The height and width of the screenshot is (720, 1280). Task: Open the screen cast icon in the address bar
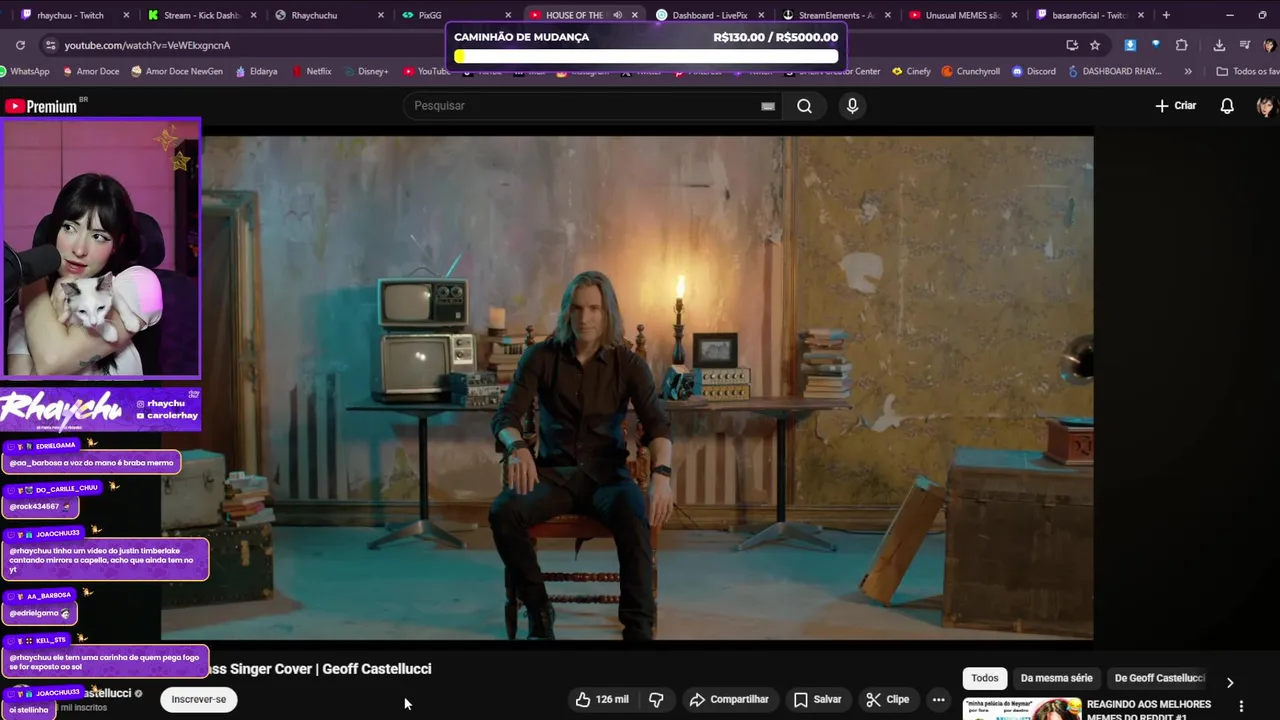pyautogui.click(x=1072, y=45)
